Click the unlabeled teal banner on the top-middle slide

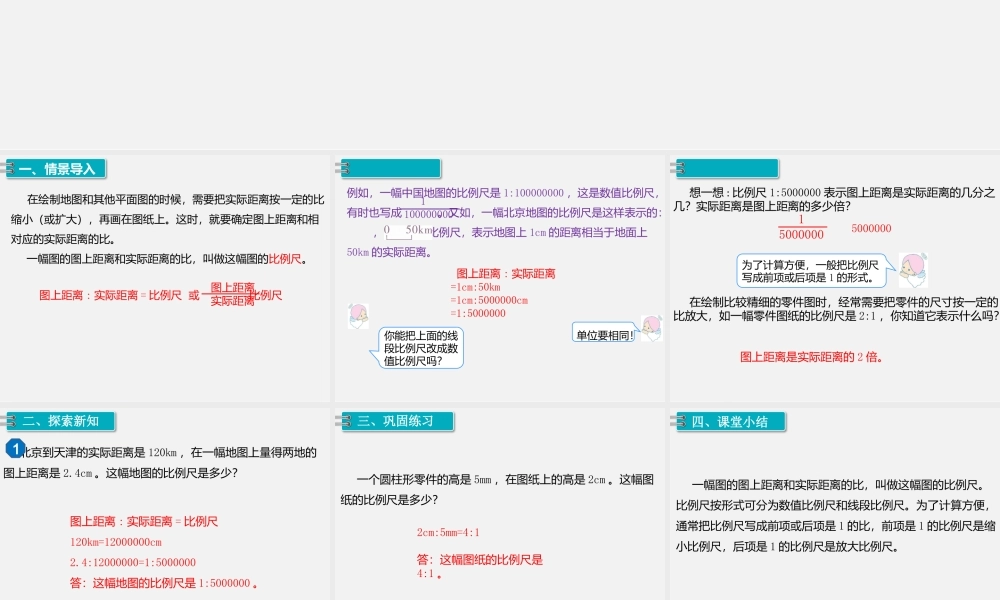390,167
